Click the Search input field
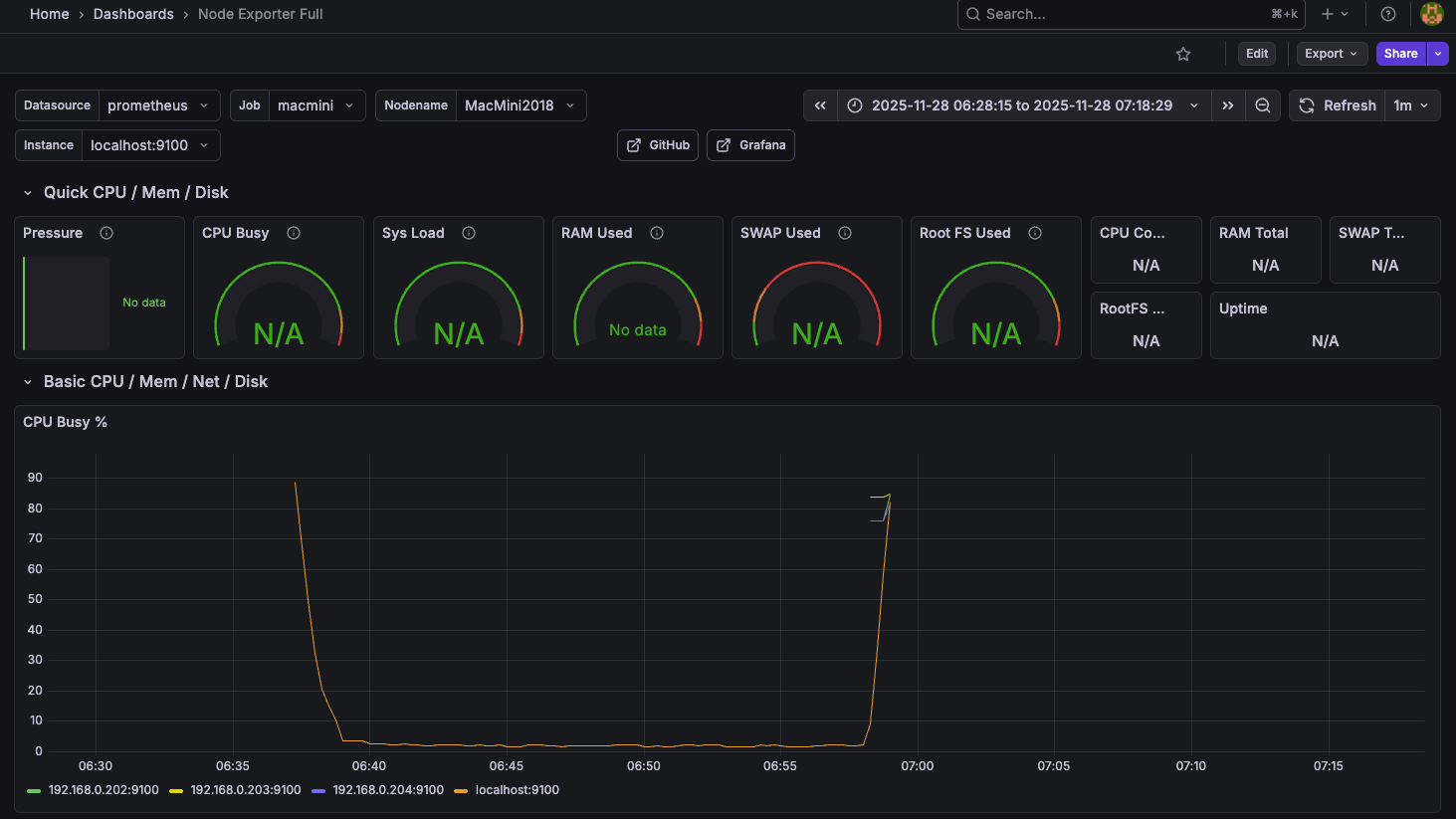This screenshot has height=819, width=1456. coord(1131,14)
